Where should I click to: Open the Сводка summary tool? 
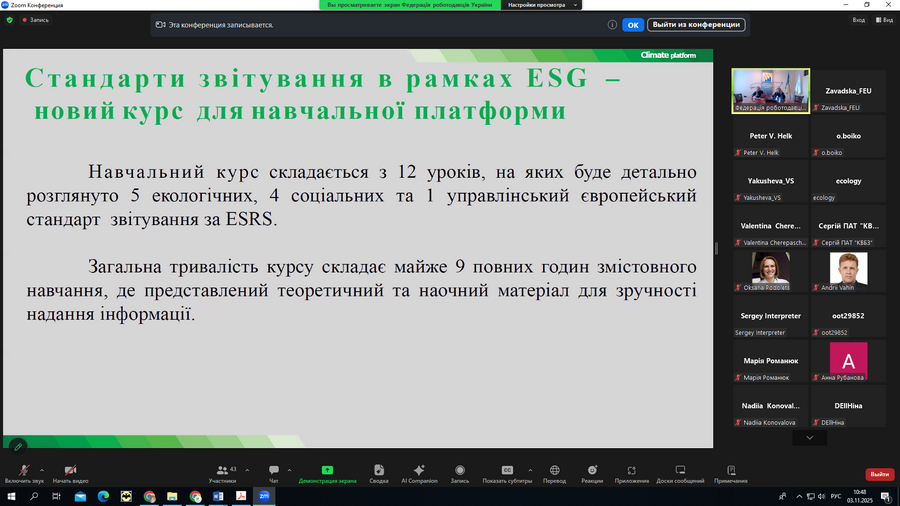click(378, 471)
